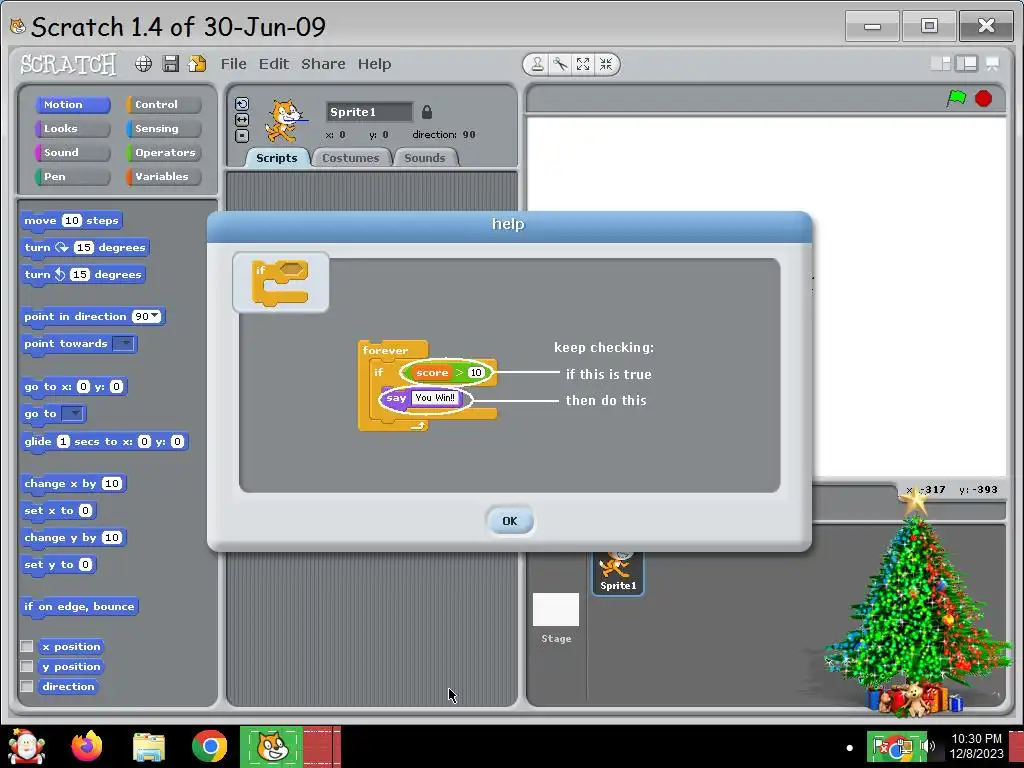Open the Edit menu
Viewport: 1024px width, 768px height.
click(x=274, y=63)
